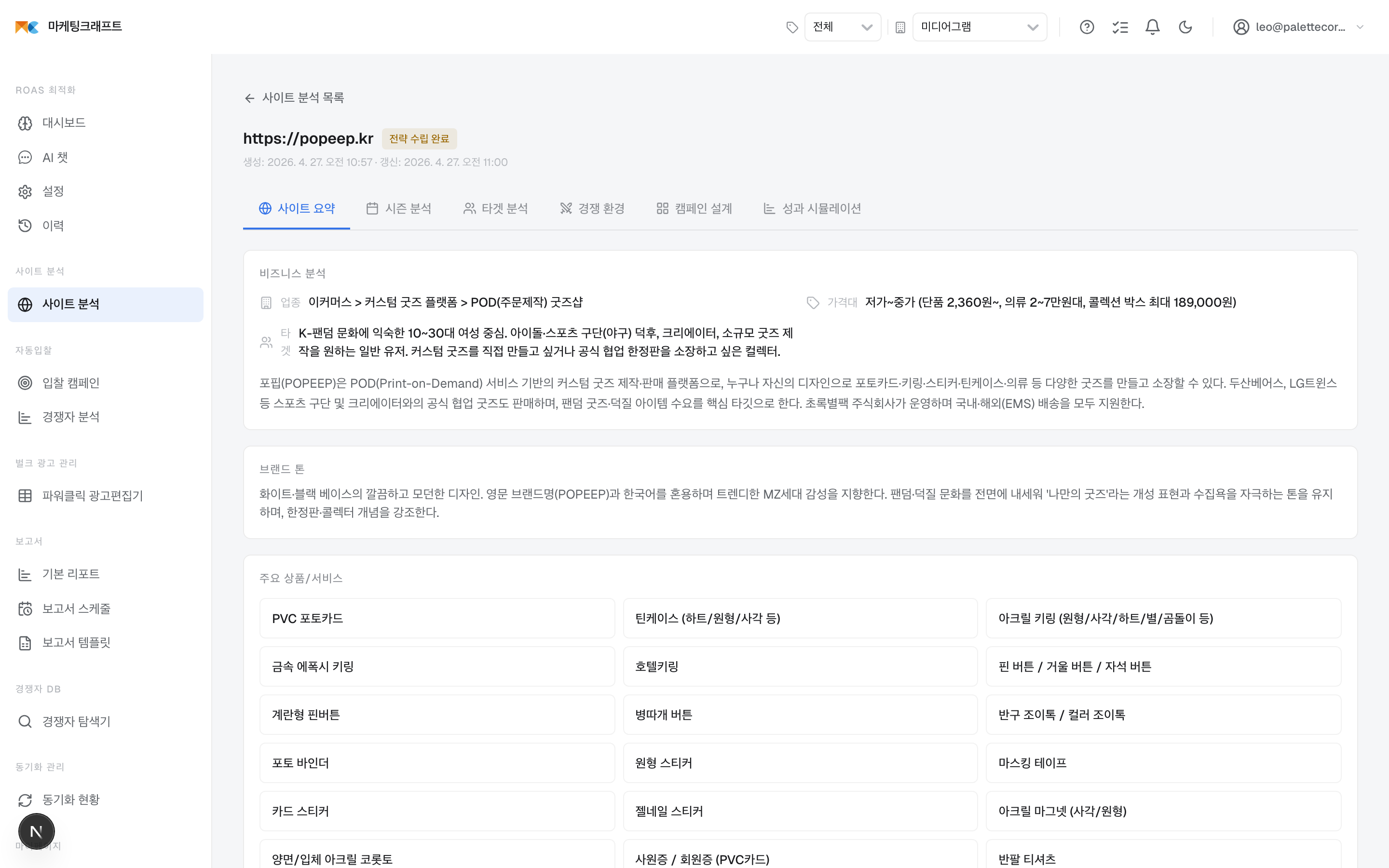Screen dimensions: 1389x868
Task: Click the 경쟁자 탐색기 magnifier icon
Action: [x=25, y=721]
